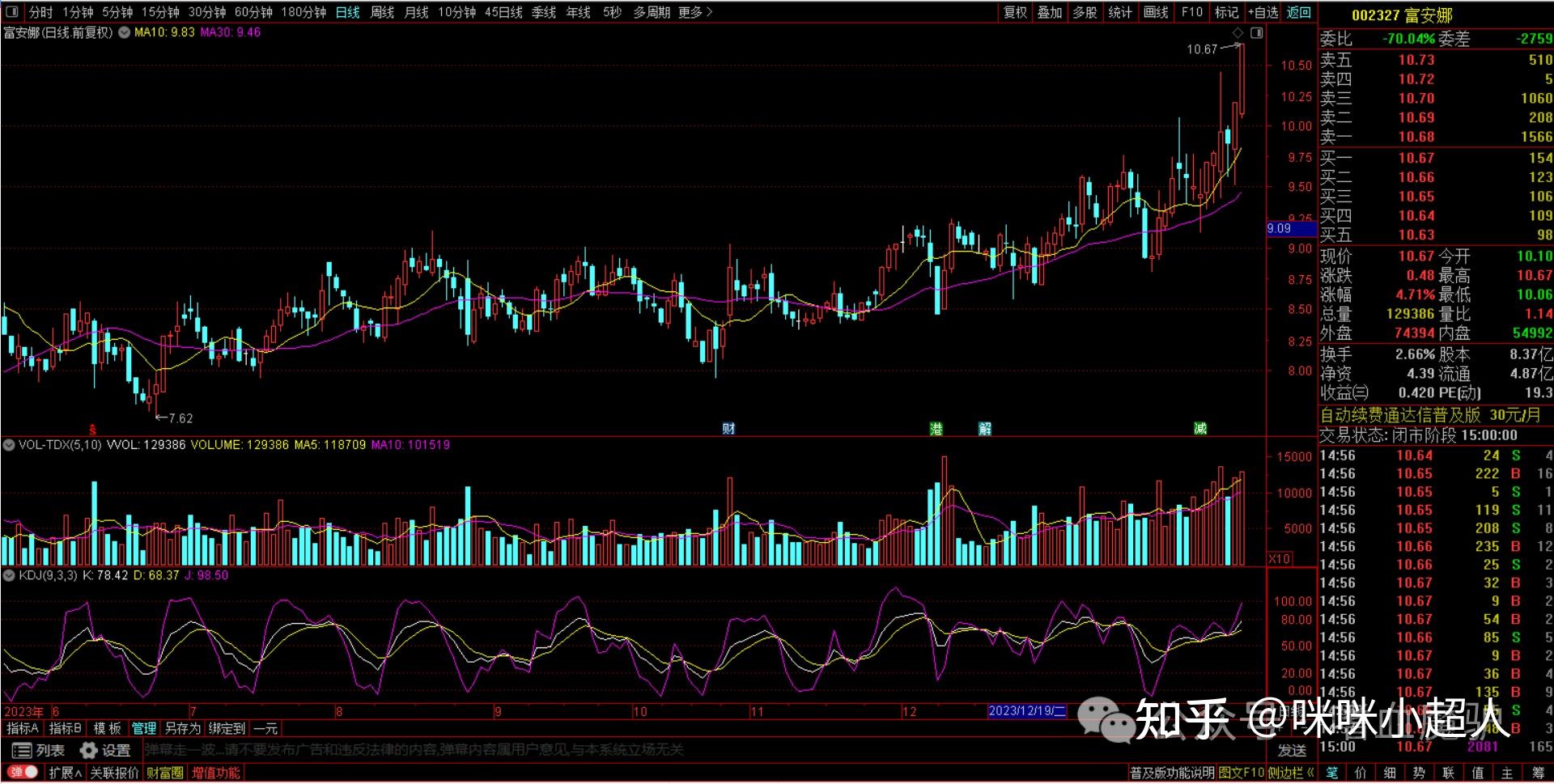Click 管理 in the indicator bar
Image resolution: width=1554 pixels, height=784 pixels.
[x=144, y=729]
